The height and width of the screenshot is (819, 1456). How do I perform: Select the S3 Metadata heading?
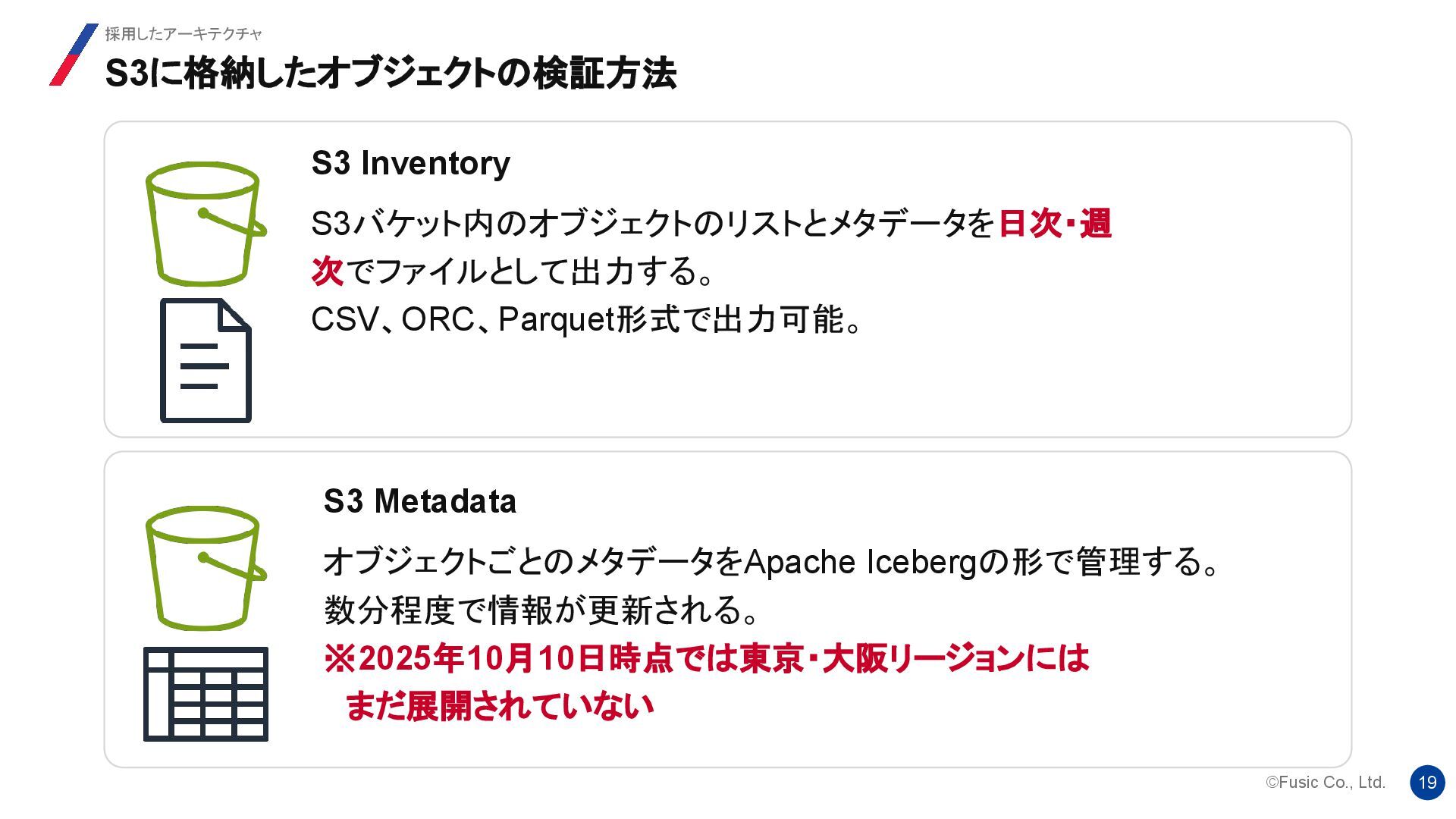click(x=419, y=501)
